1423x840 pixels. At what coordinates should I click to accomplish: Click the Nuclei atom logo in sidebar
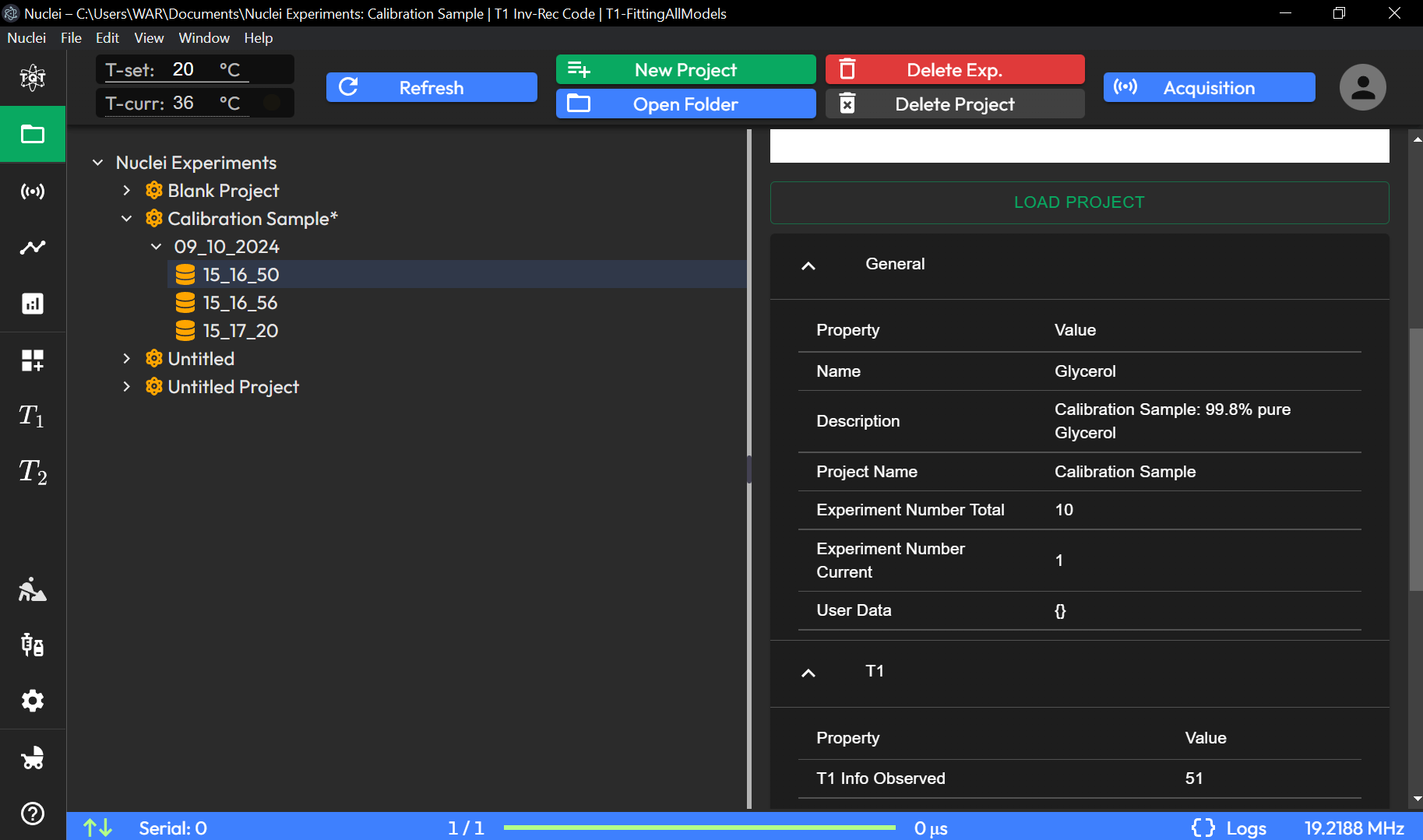click(33, 77)
